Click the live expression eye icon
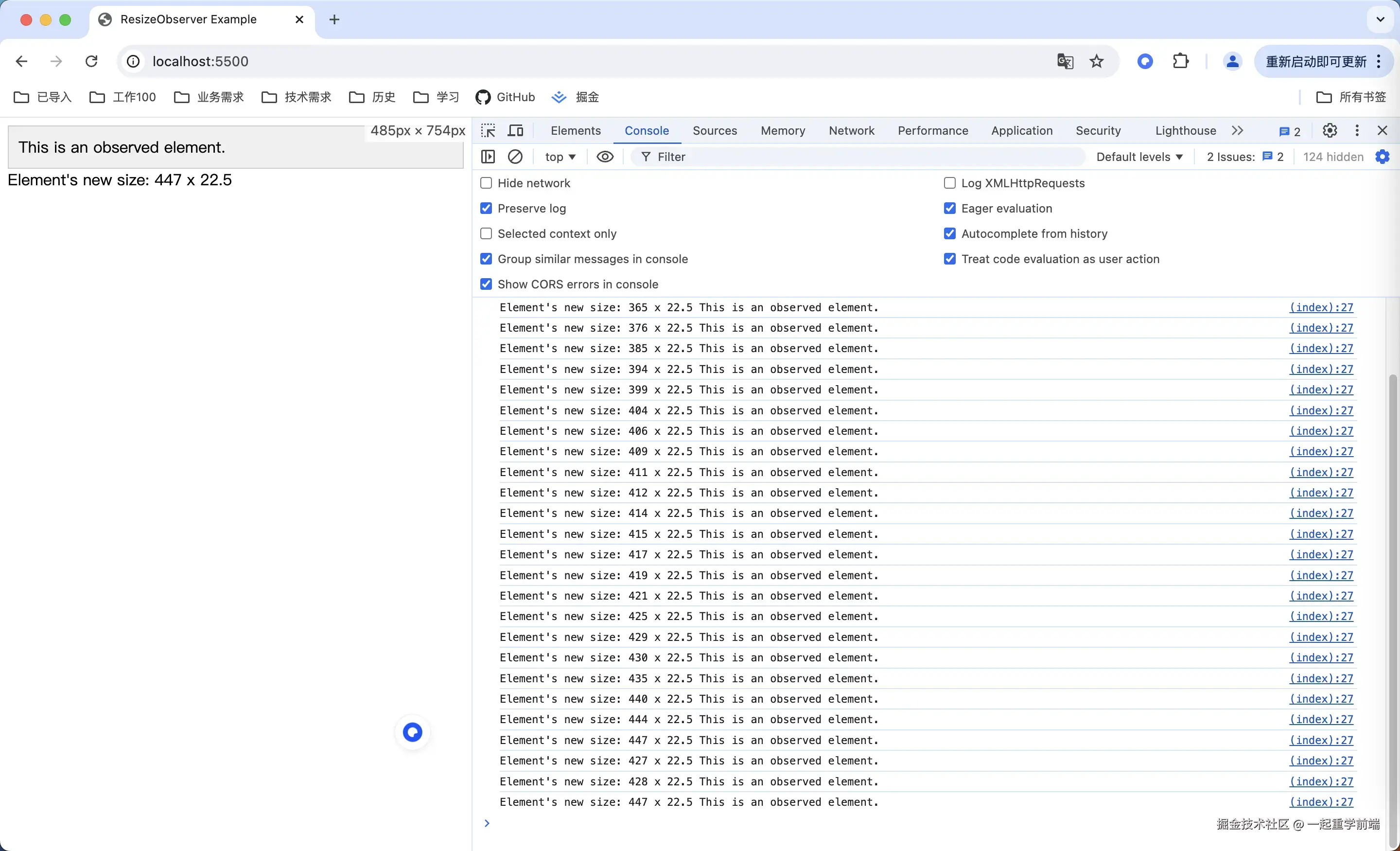The height and width of the screenshot is (851, 1400). (605, 157)
